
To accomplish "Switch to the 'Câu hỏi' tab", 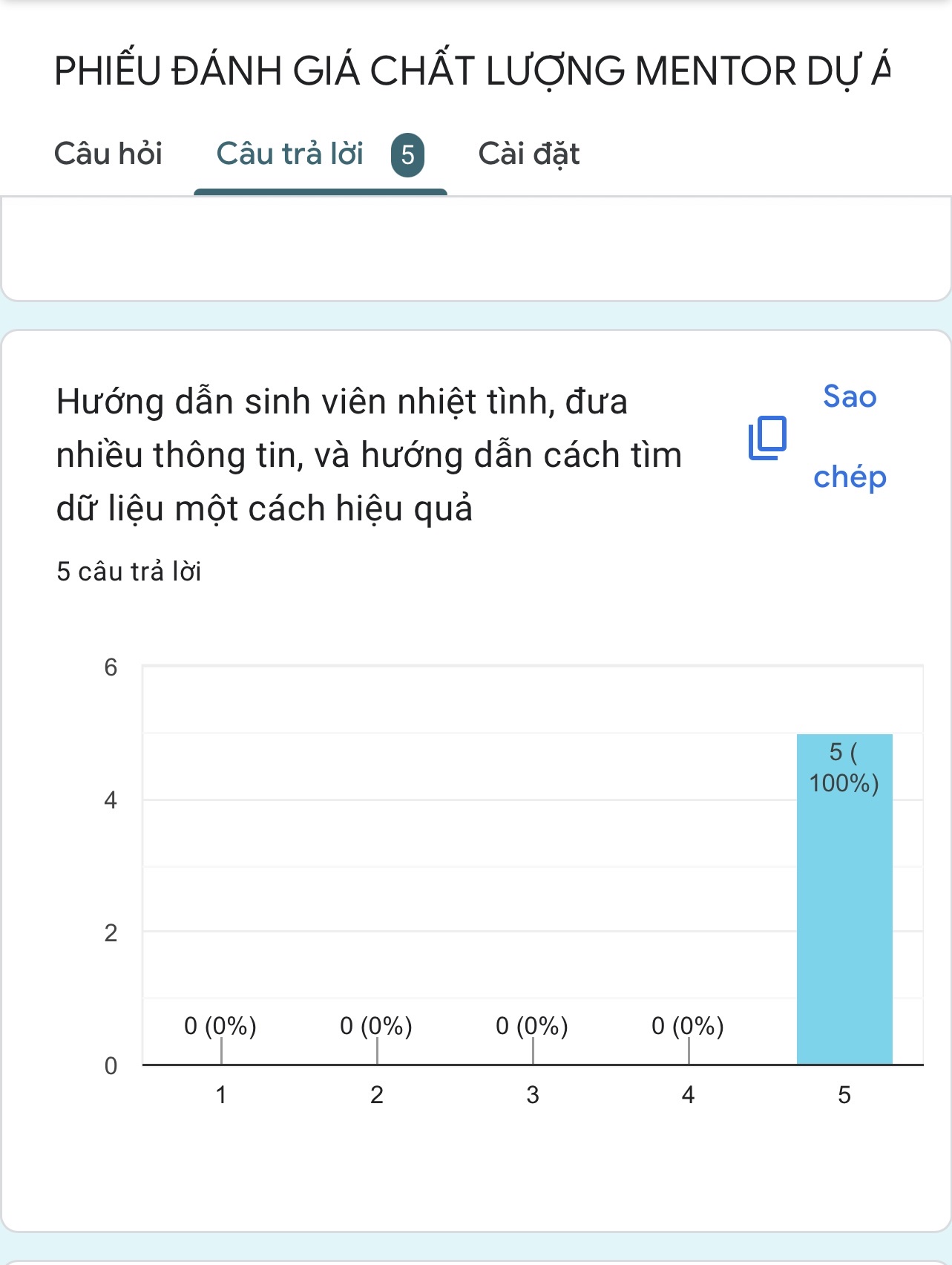I will [x=108, y=154].
